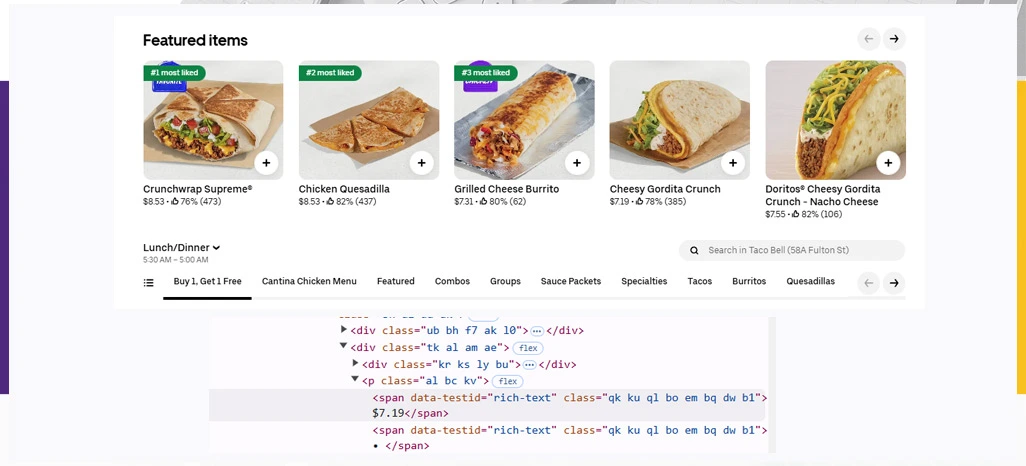Screen dimensions: 1026x466
Task: Open the Grilled Cheese Burrito item image
Action: click(524, 120)
